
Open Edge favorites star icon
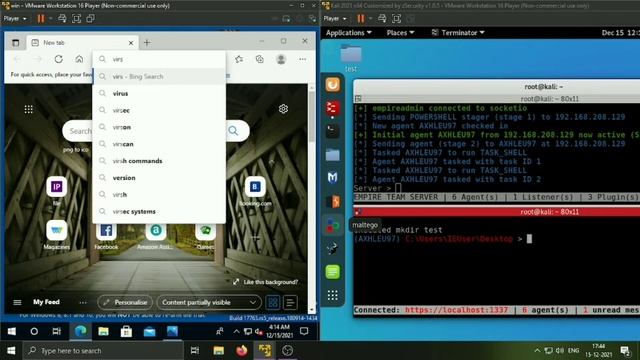pos(239,59)
